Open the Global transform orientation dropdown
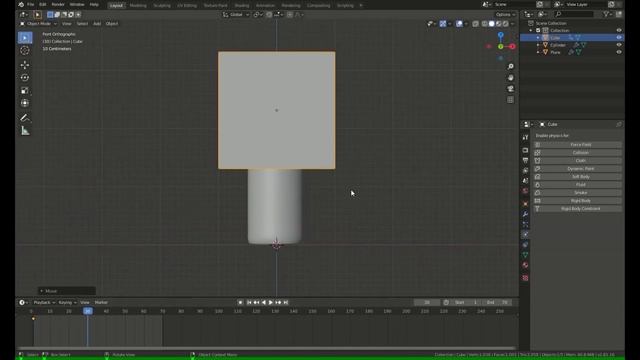The height and width of the screenshot is (360, 640). coord(236,15)
